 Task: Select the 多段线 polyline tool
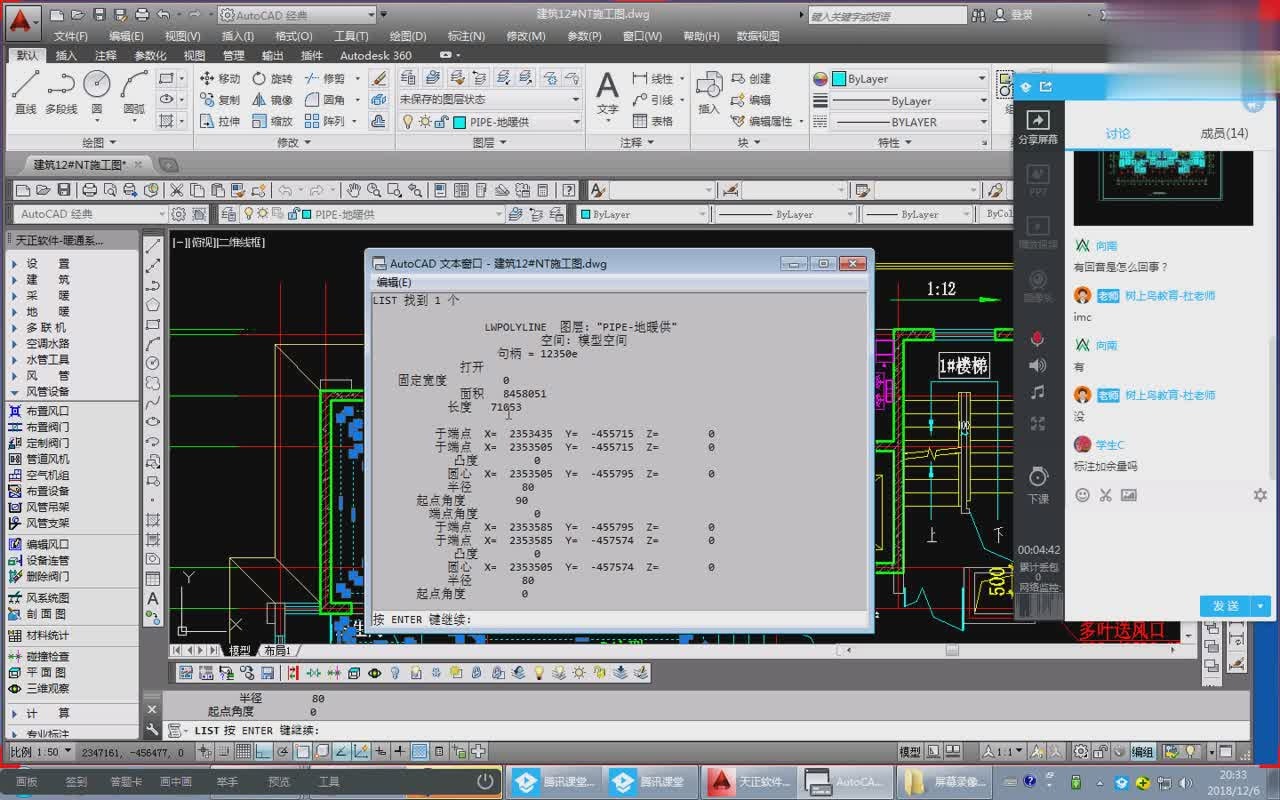61,92
